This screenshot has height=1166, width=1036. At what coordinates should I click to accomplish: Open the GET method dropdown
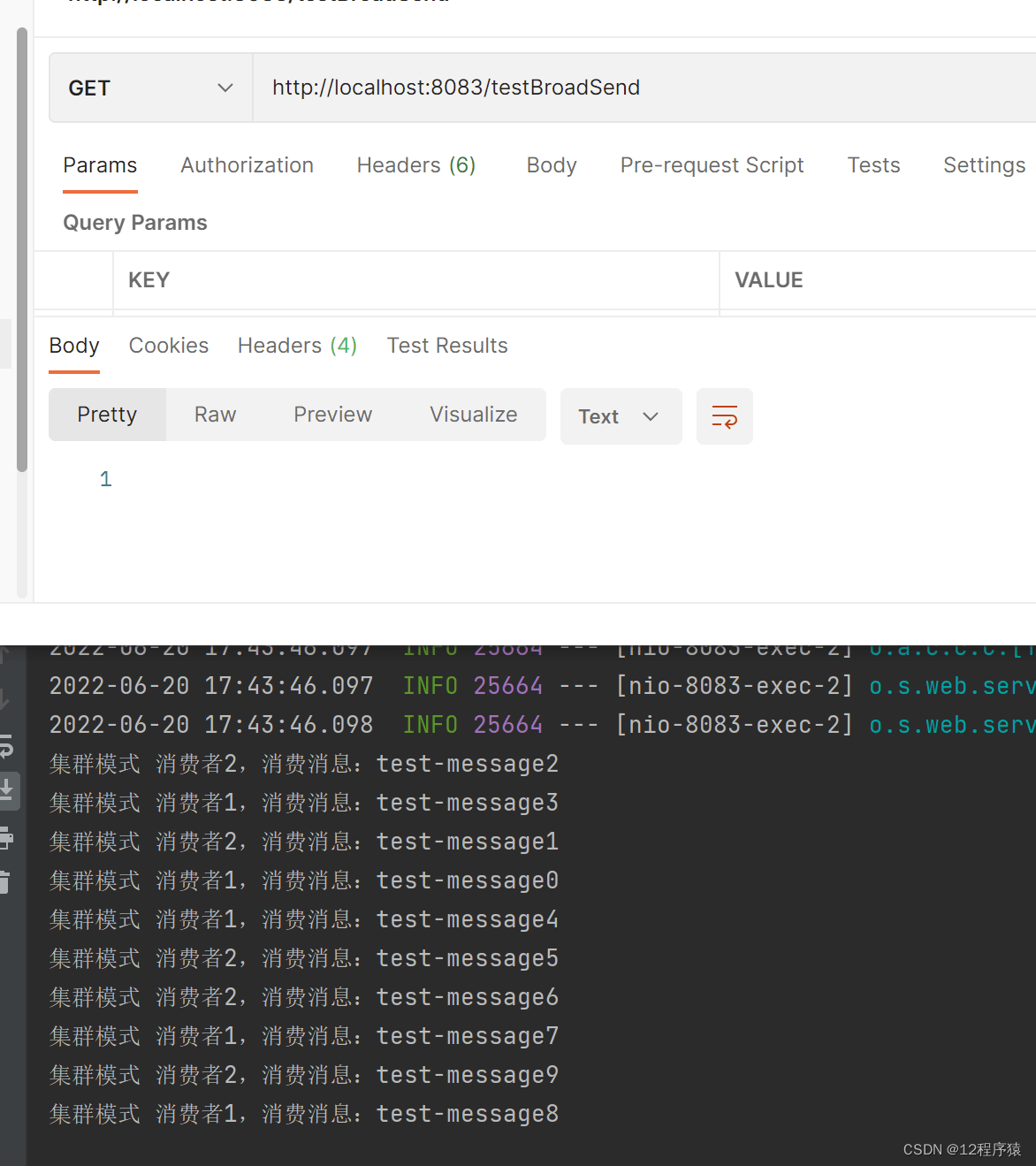click(x=150, y=88)
